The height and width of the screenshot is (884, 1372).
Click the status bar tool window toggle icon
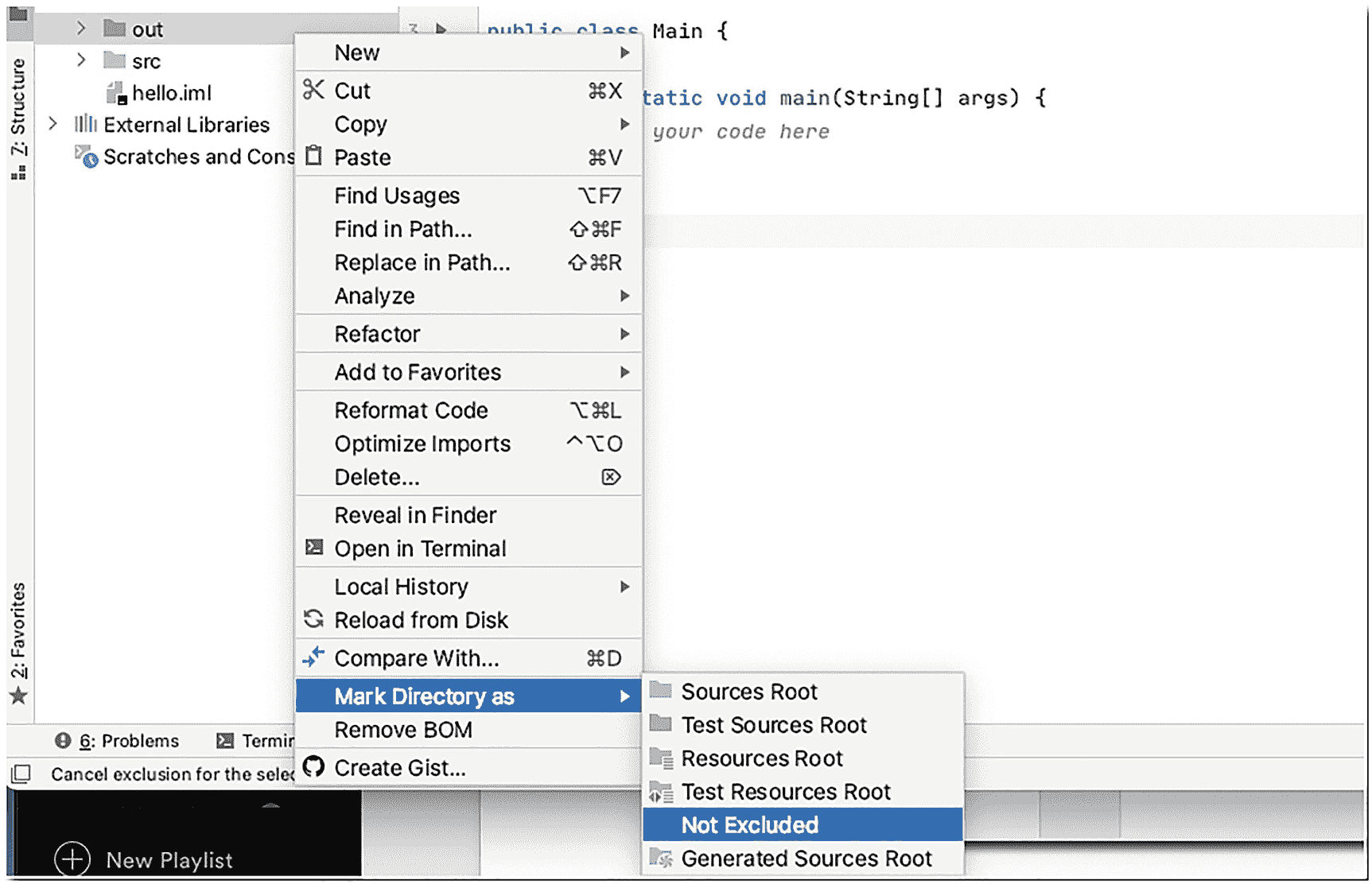21,773
